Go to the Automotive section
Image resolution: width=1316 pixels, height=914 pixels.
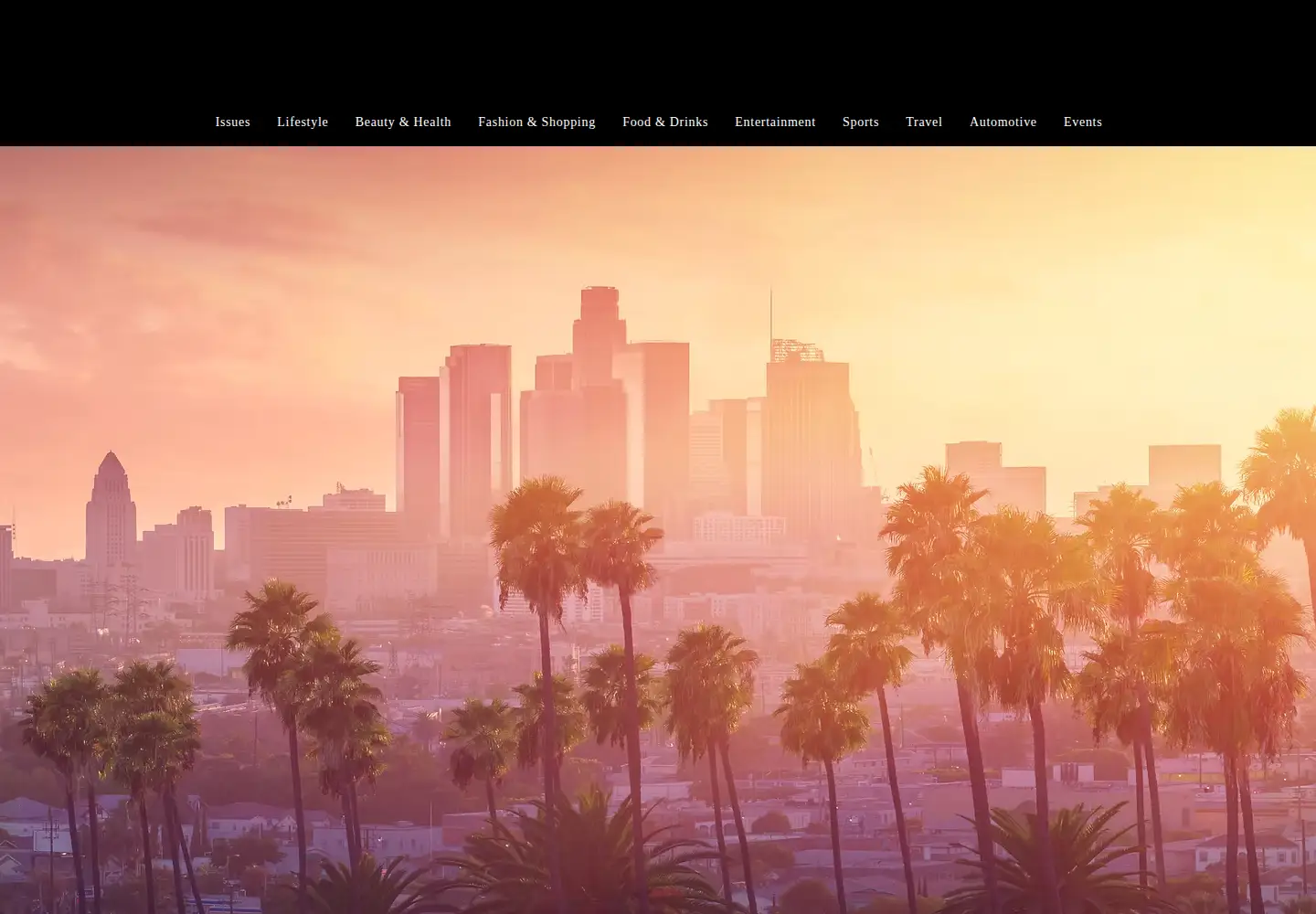coord(1003,122)
